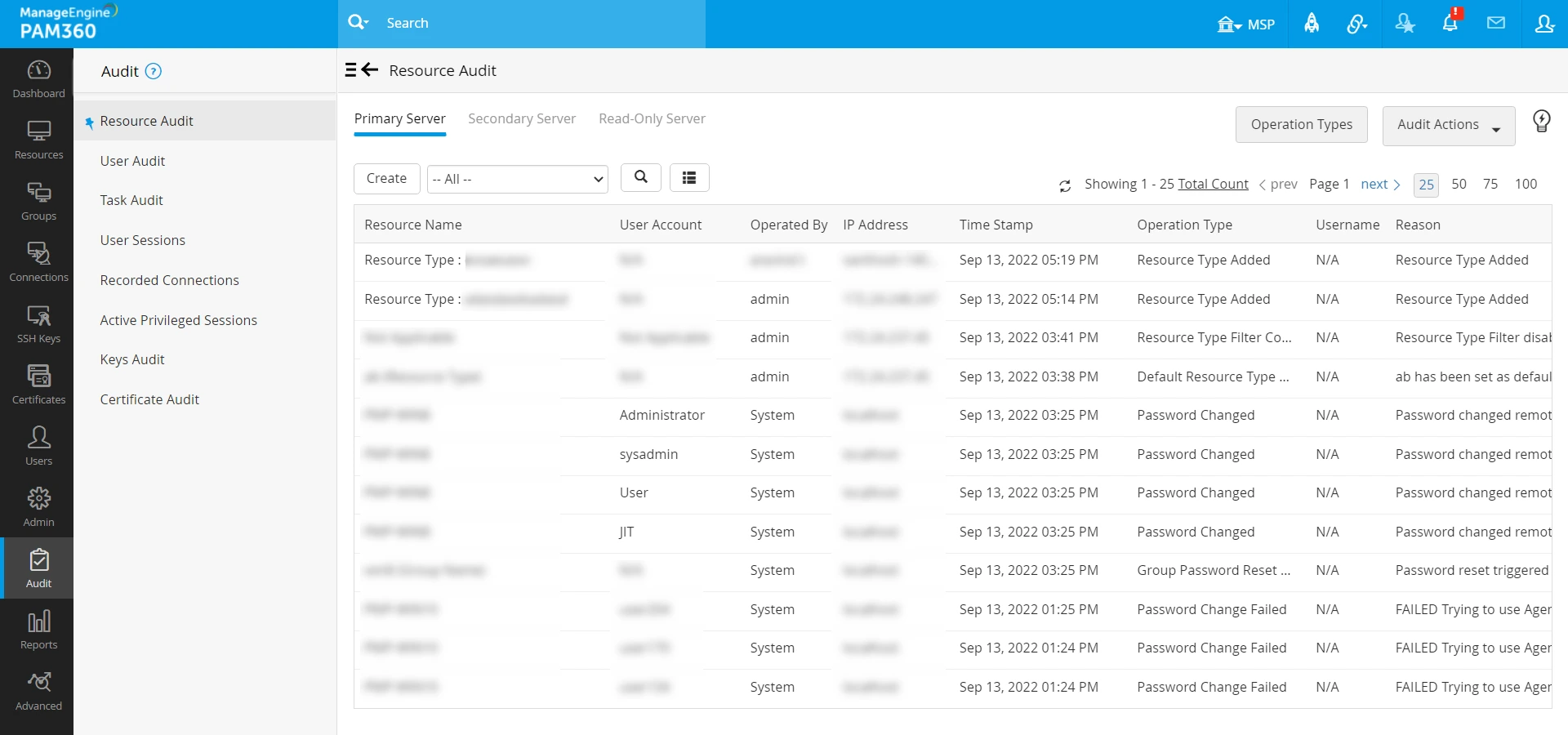
Task: Refresh the audit list
Action: [1065, 185]
